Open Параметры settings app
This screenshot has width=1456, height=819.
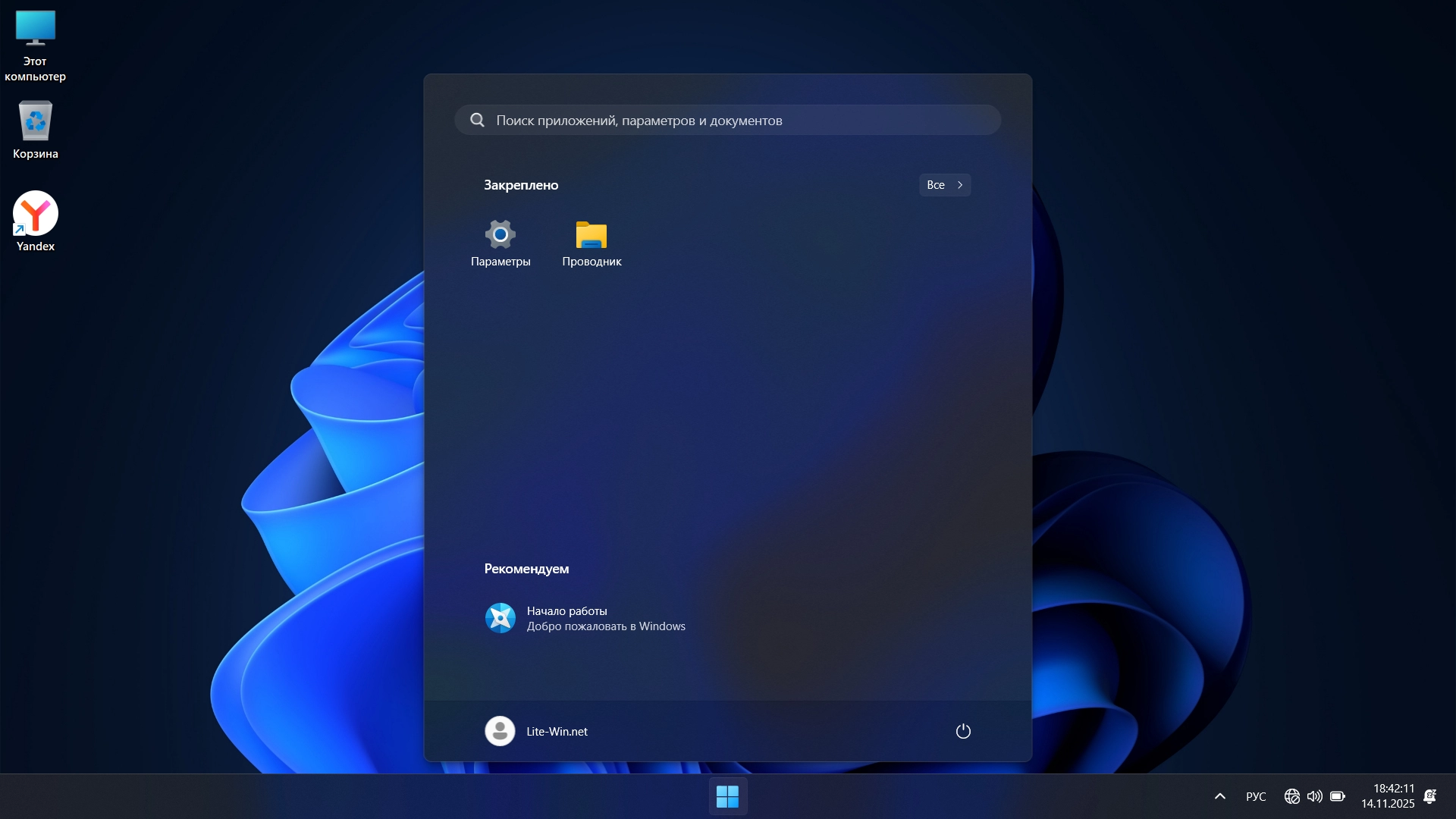click(x=500, y=243)
